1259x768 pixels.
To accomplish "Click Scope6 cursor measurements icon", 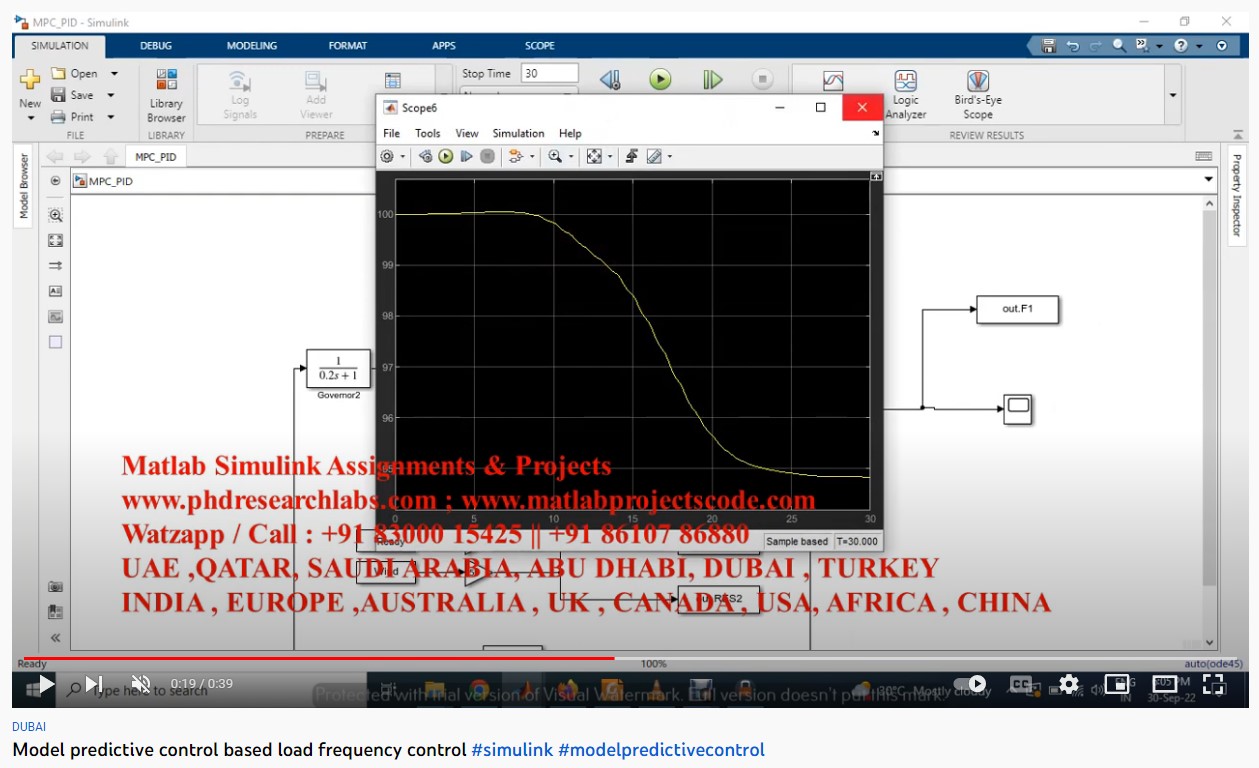I will click(654, 156).
